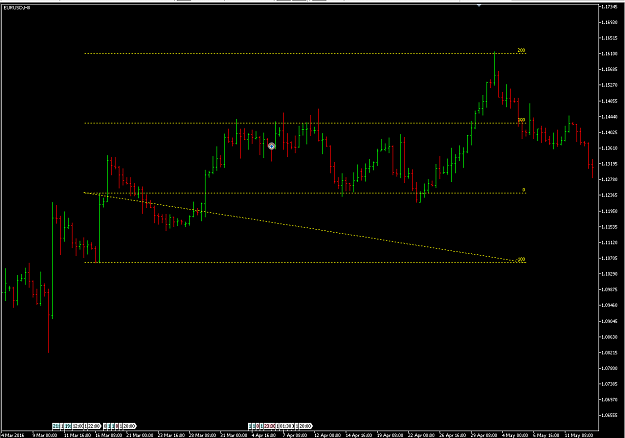Screen dimensions: 625x438
Task: Click the 12 Apr 00:00 time axis label
Action: (328, 435)
